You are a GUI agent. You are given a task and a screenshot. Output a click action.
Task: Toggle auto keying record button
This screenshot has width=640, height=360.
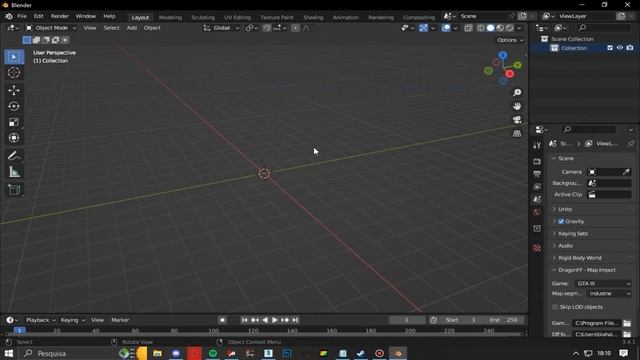click(x=222, y=320)
